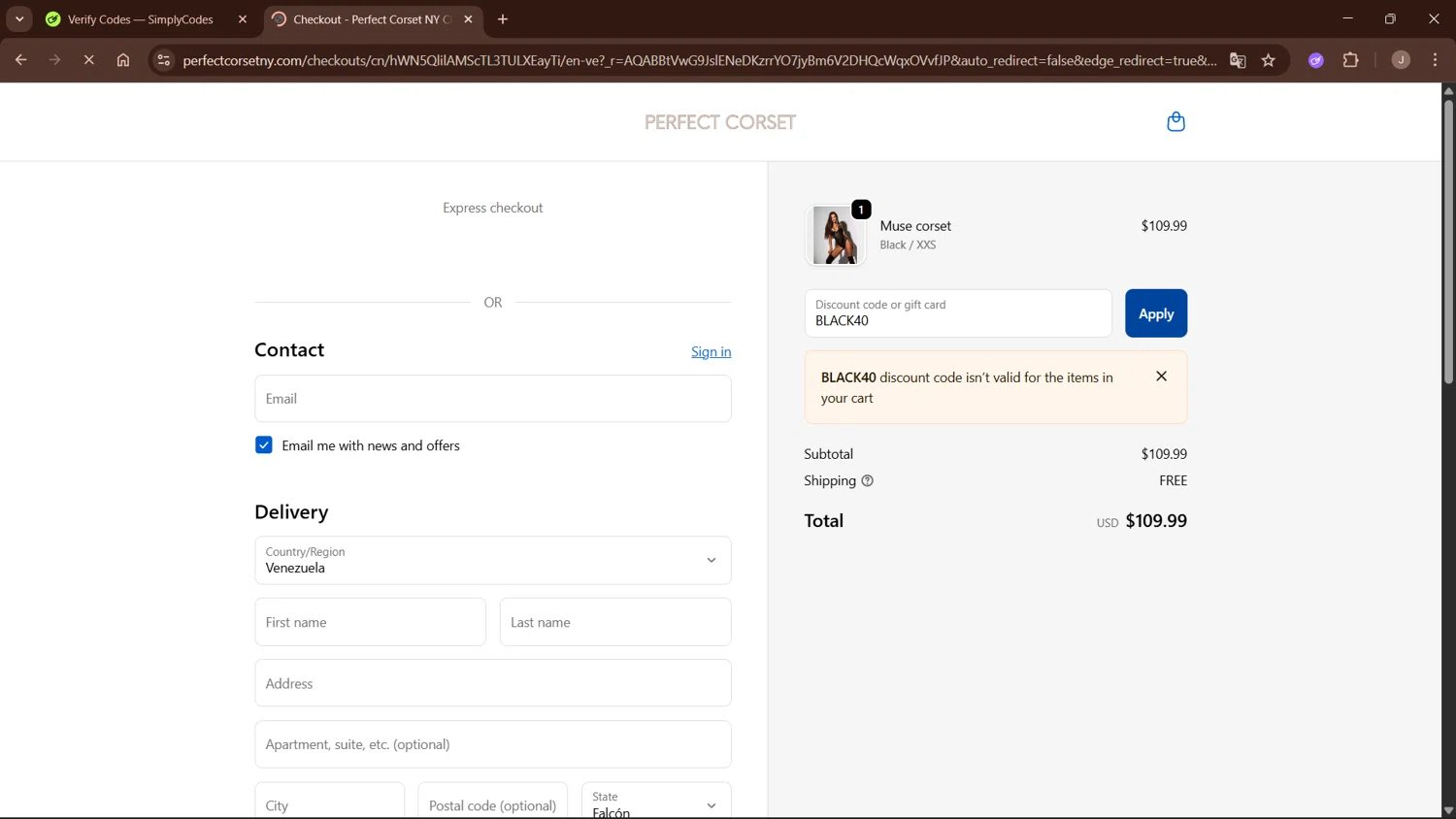Click the shipping info help icon

(868, 480)
